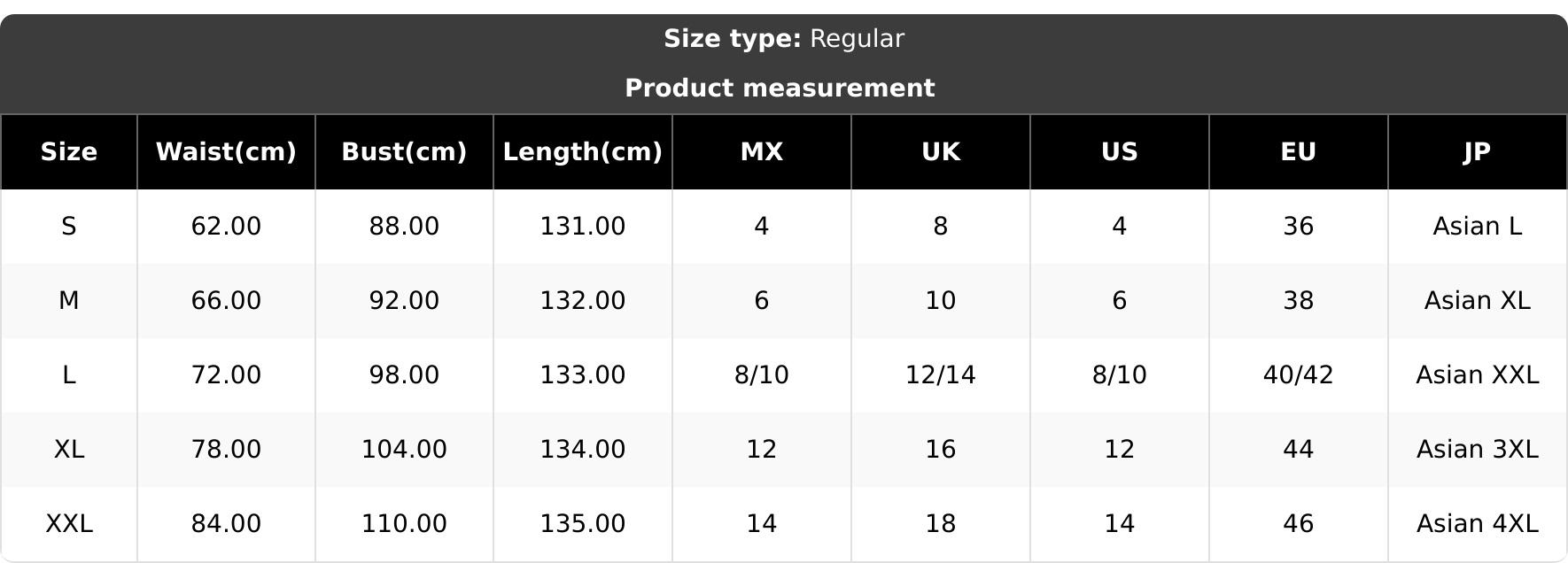Select the UK column header
The width and height of the screenshot is (1568, 563).
(941, 151)
